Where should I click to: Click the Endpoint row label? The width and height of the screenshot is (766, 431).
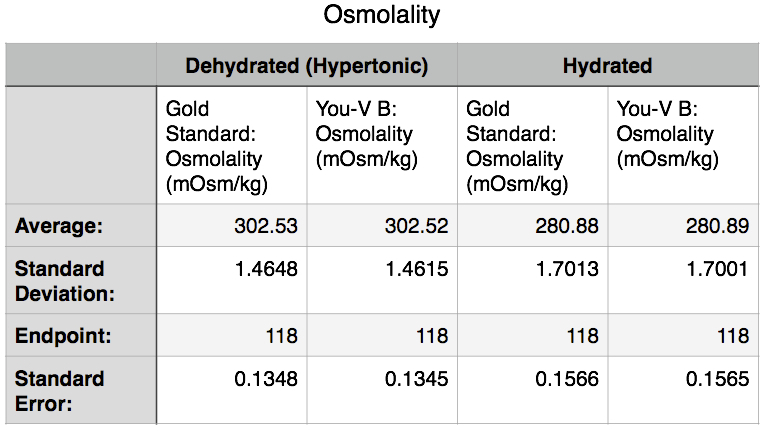click(61, 336)
